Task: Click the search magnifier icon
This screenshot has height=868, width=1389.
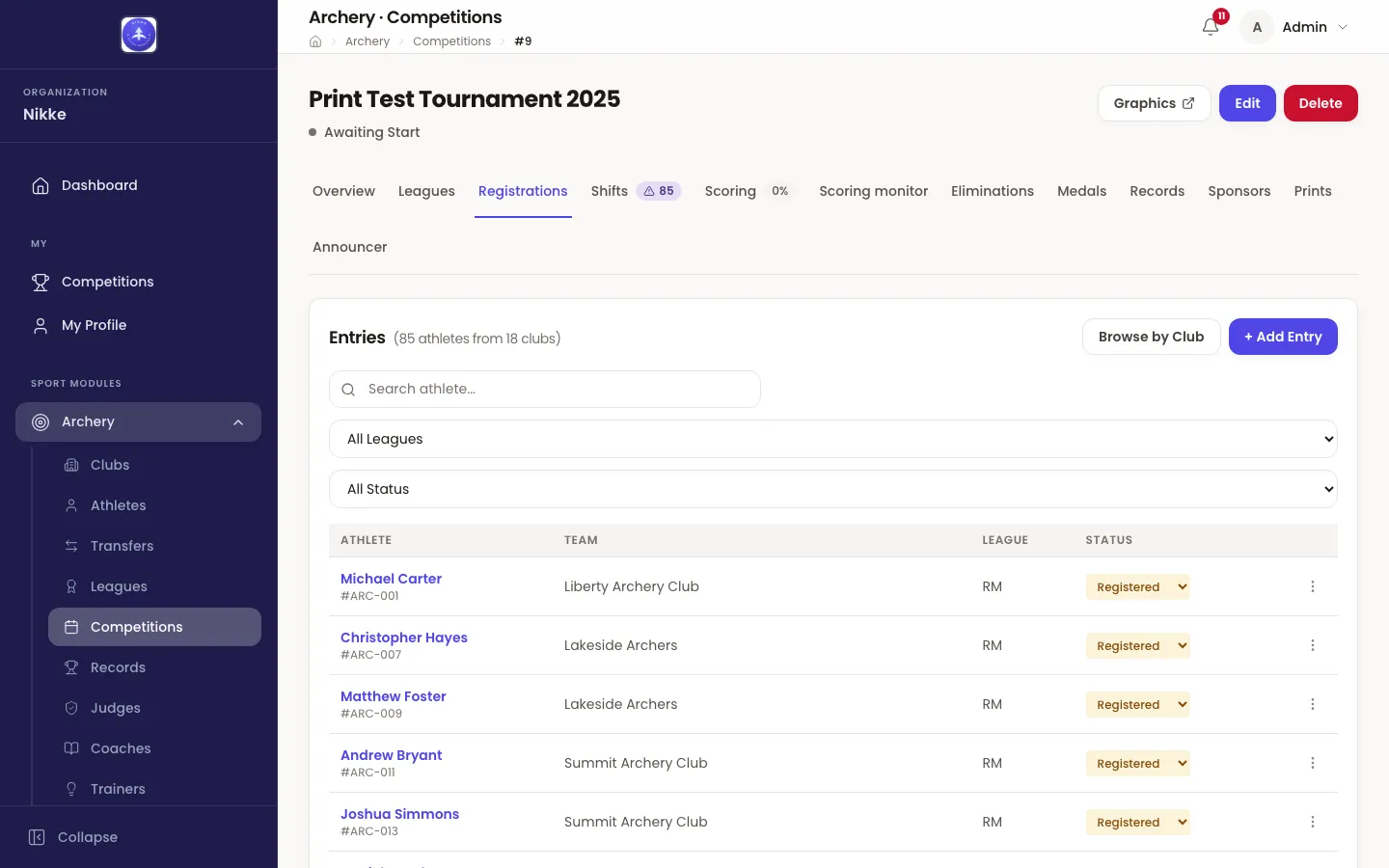Action: pos(348,390)
